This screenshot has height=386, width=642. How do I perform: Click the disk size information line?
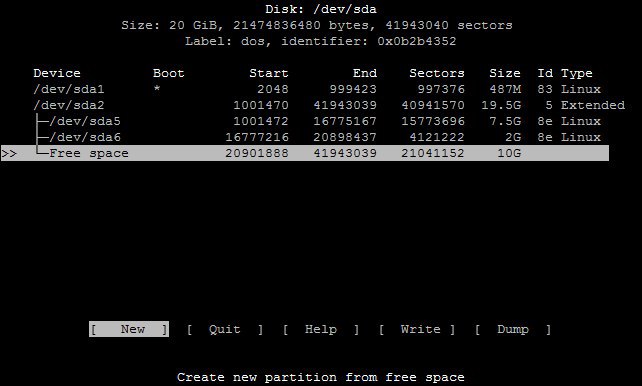click(317, 25)
